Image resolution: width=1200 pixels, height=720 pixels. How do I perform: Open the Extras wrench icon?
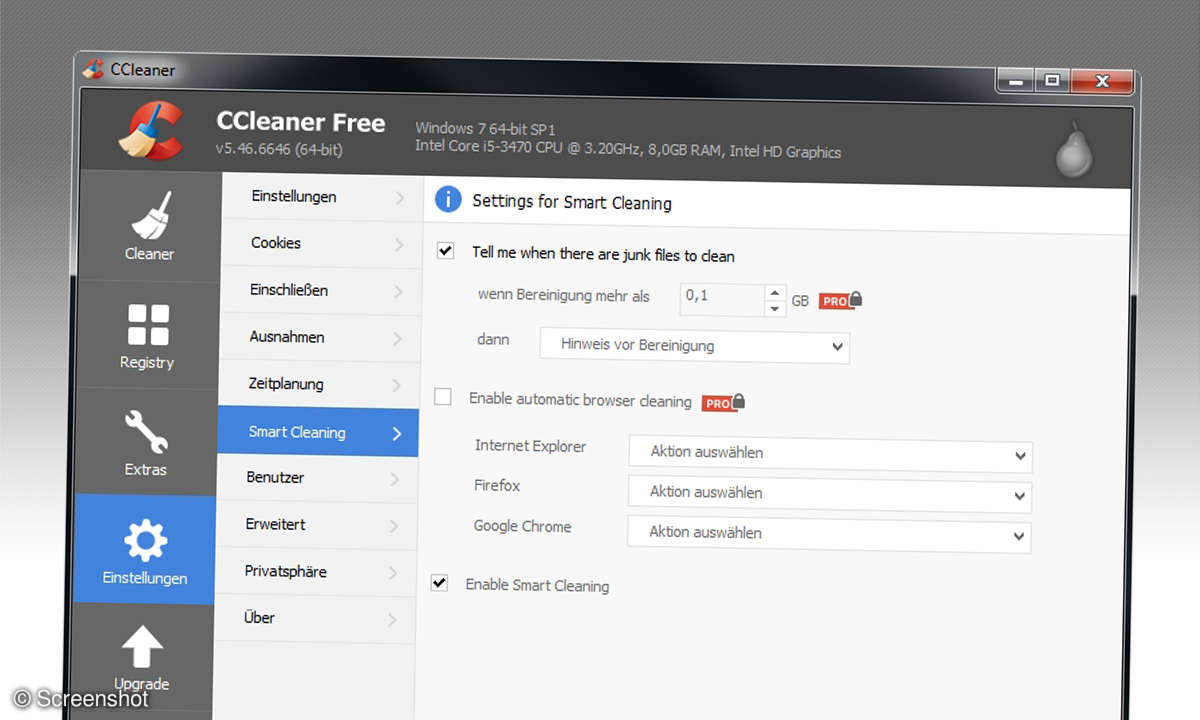[x=146, y=431]
